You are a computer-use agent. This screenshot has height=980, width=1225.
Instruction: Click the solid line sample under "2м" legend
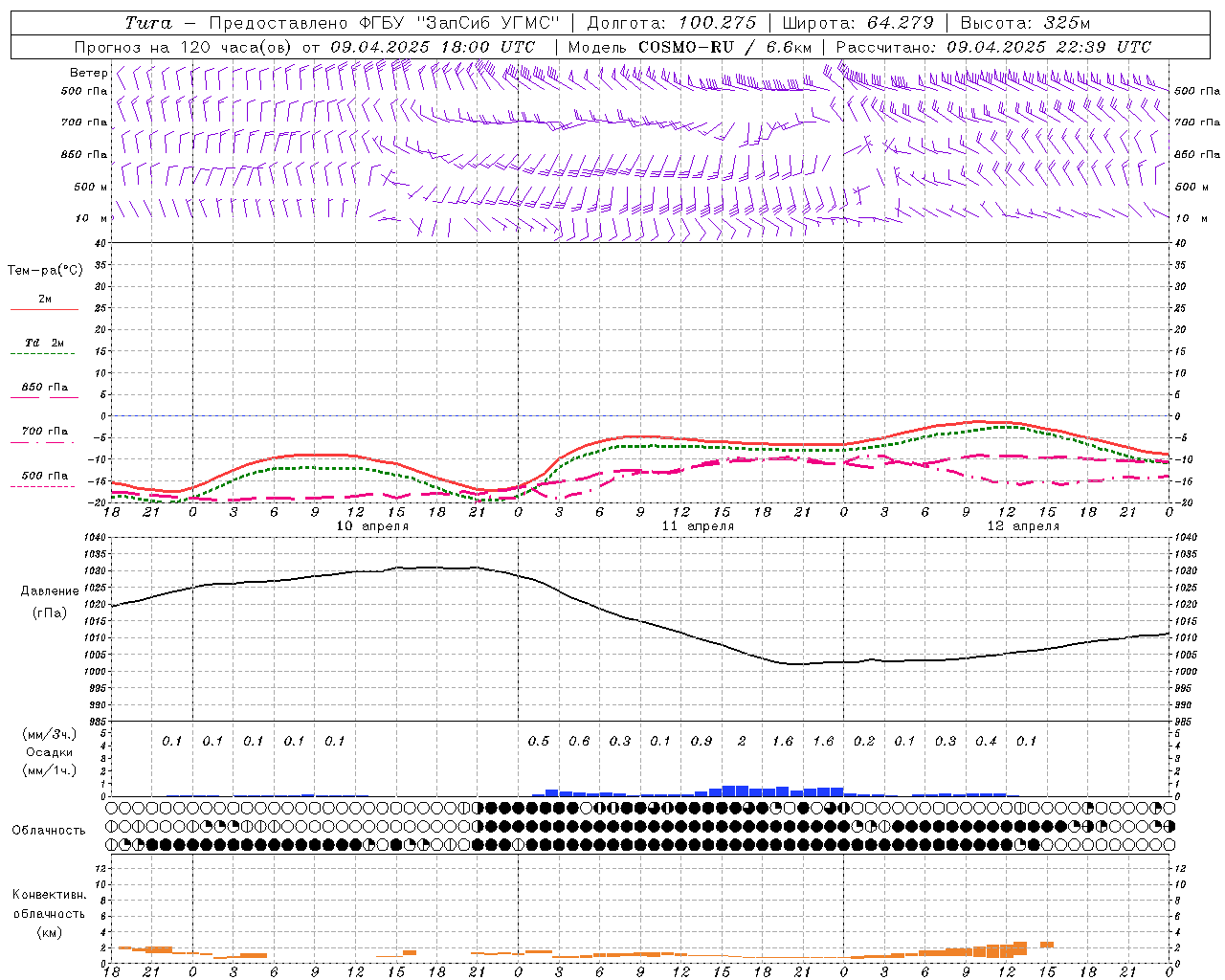pyautogui.click(x=44, y=310)
